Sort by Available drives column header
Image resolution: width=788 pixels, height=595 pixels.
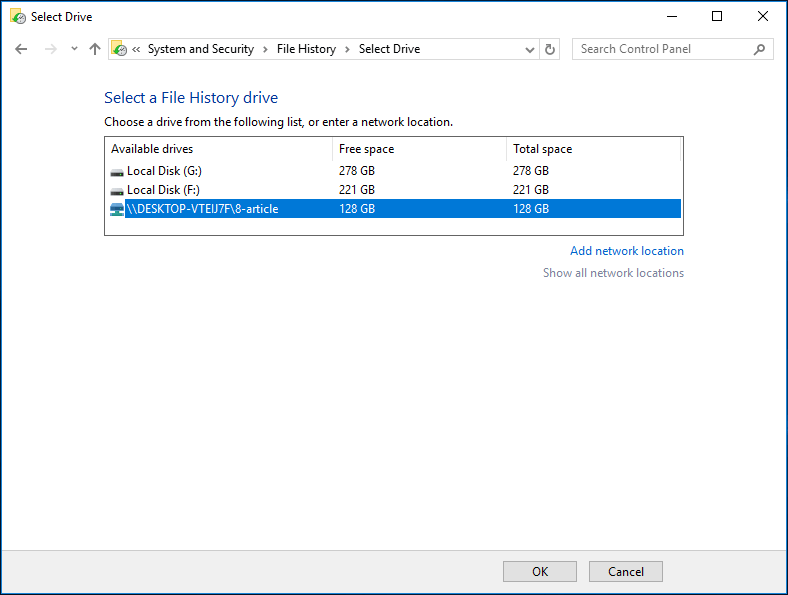[219, 149]
